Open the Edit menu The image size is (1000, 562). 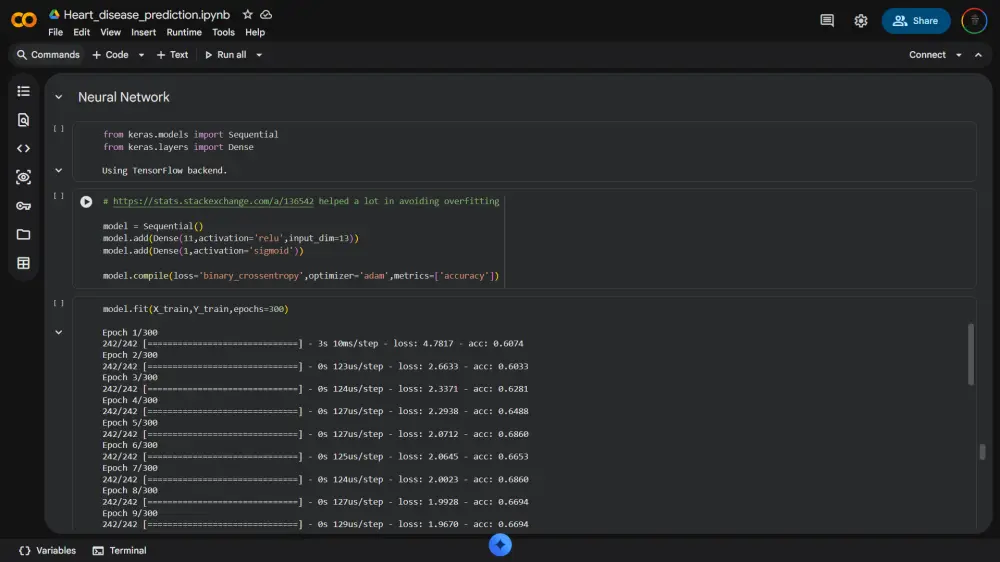[x=82, y=32]
